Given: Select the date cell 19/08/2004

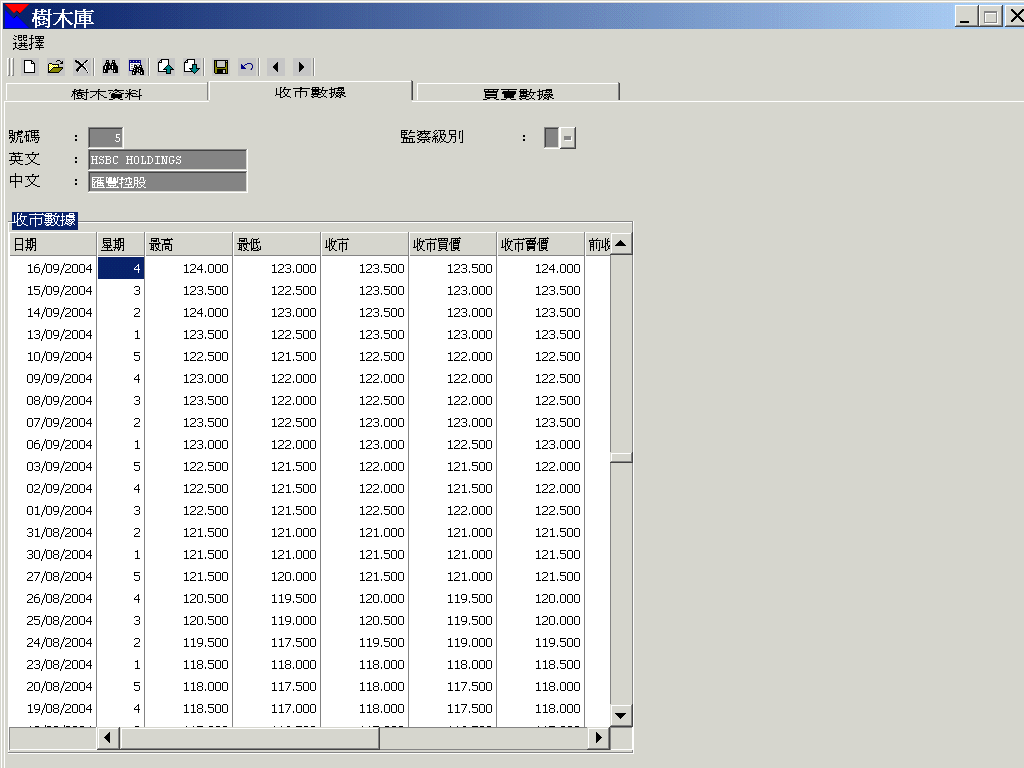Looking at the screenshot, I should tap(53, 709).
